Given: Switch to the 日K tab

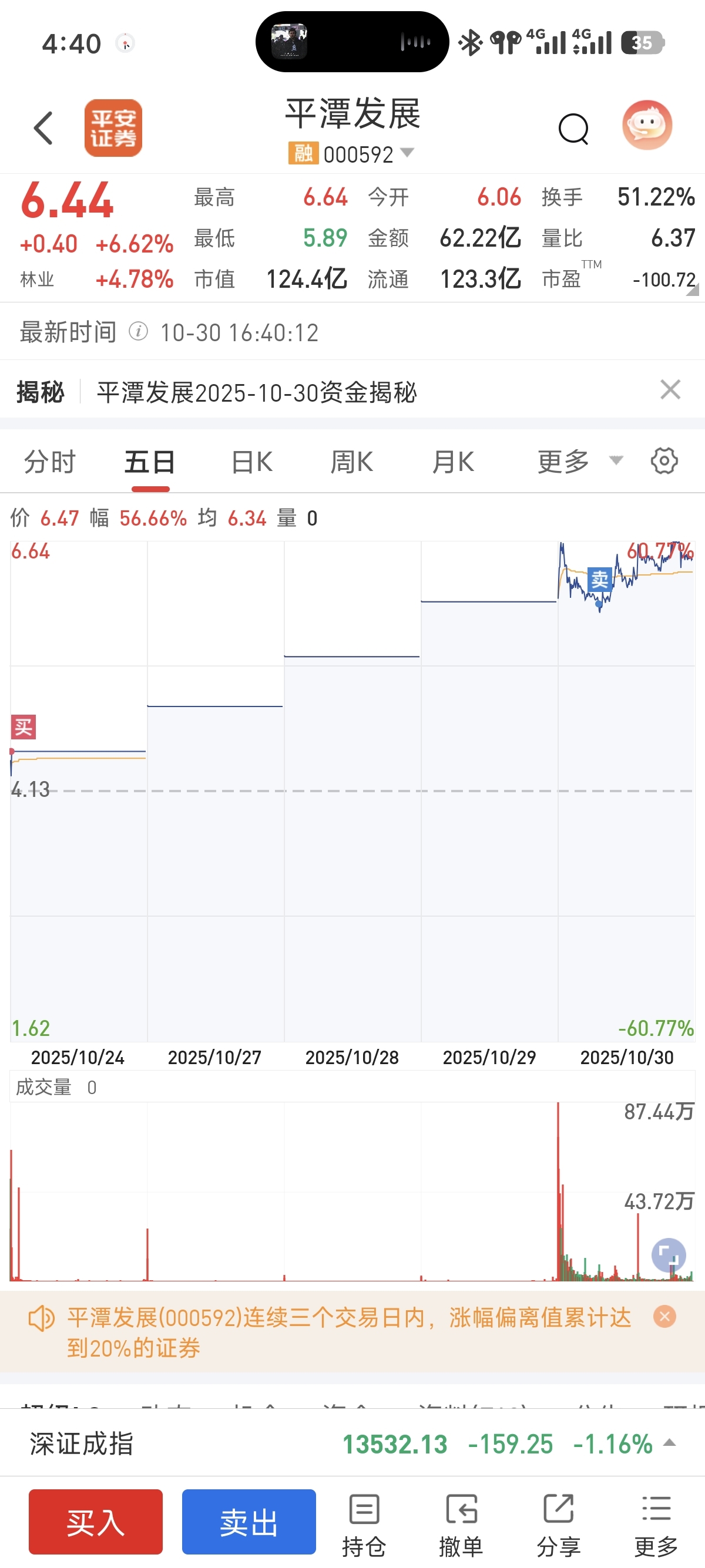Looking at the screenshot, I should point(251,462).
